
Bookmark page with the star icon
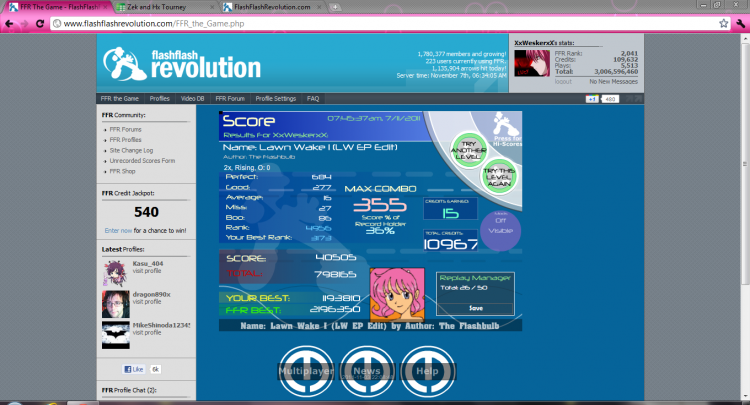coord(724,23)
